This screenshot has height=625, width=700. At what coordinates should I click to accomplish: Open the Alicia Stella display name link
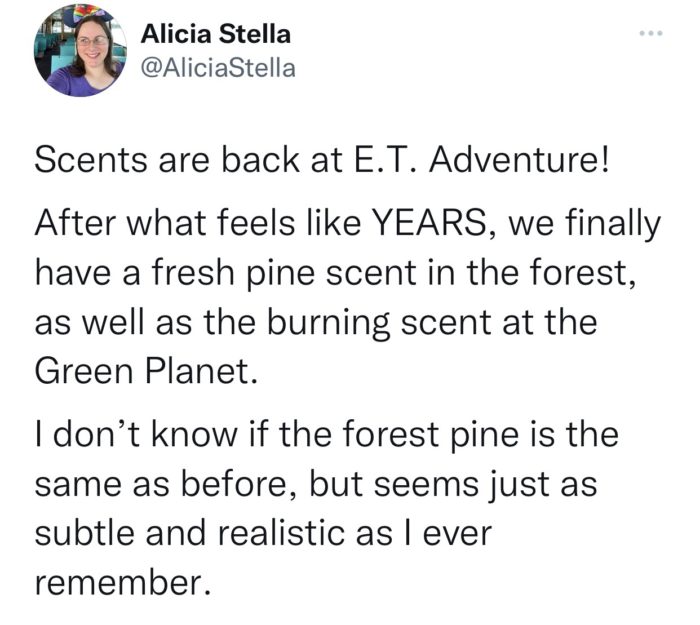pos(216,34)
